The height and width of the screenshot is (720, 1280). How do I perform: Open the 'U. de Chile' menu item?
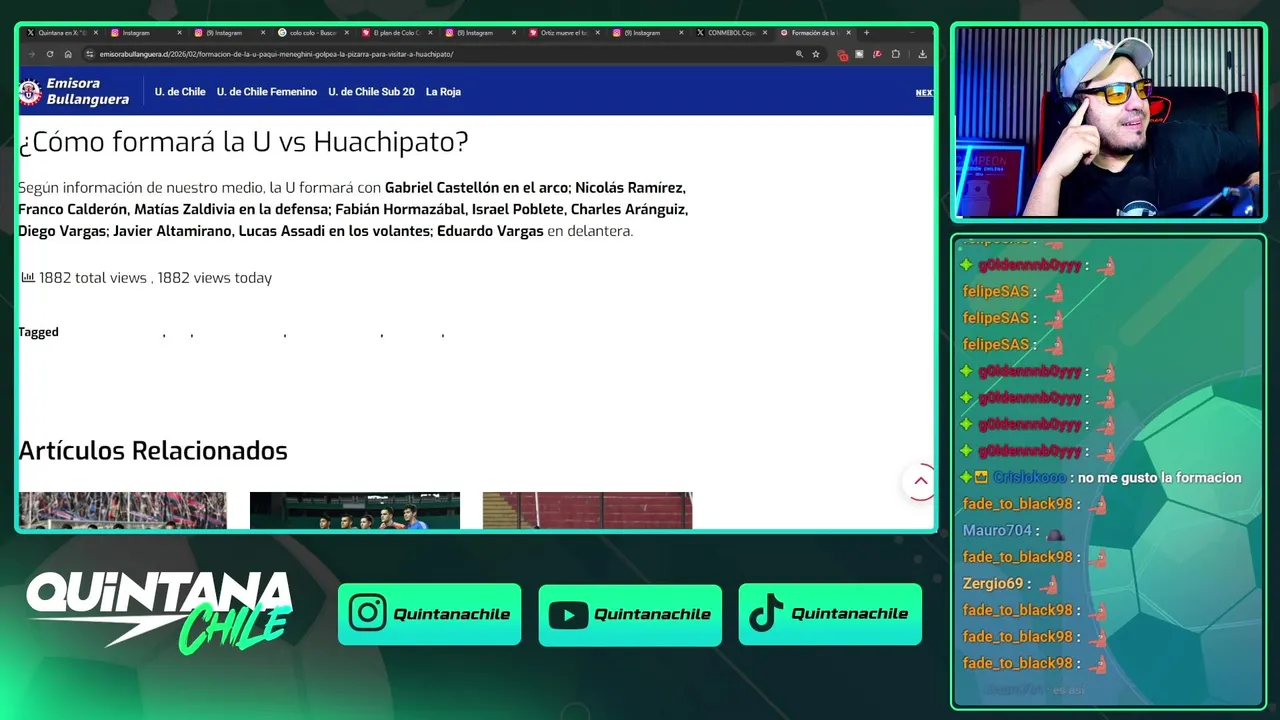(180, 92)
